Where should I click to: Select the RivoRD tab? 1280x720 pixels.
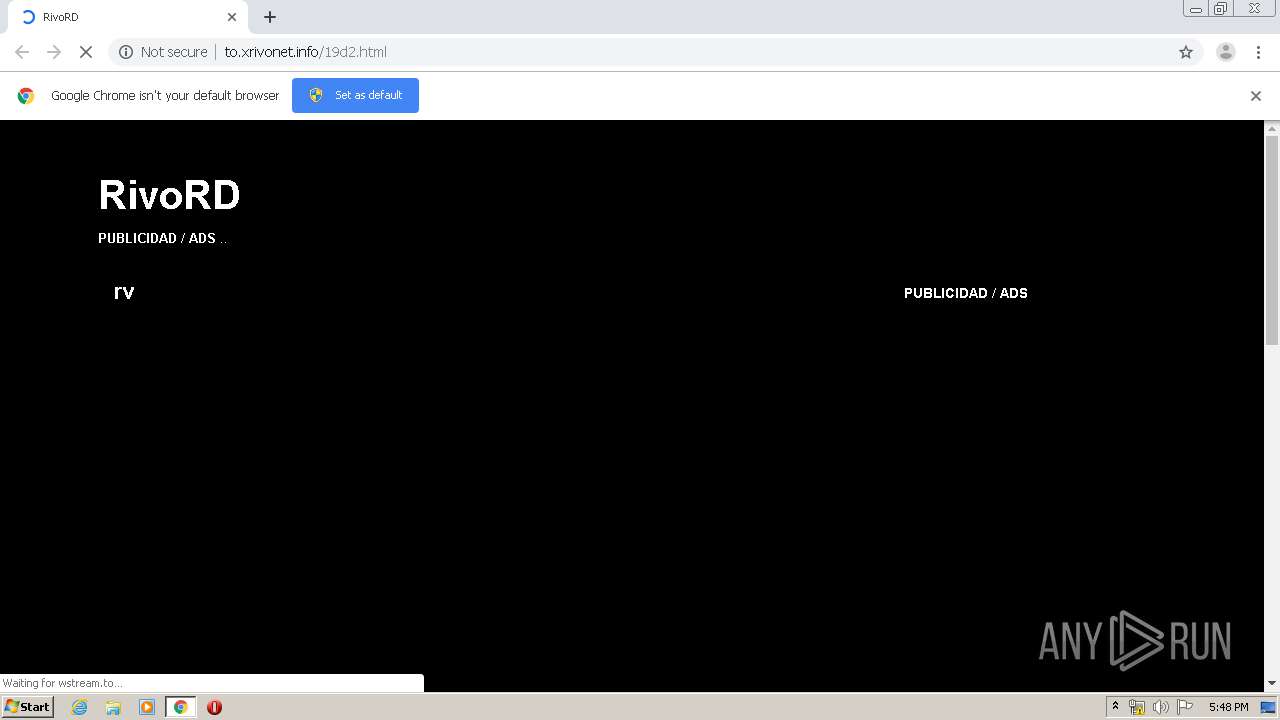pyautogui.click(x=128, y=17)
